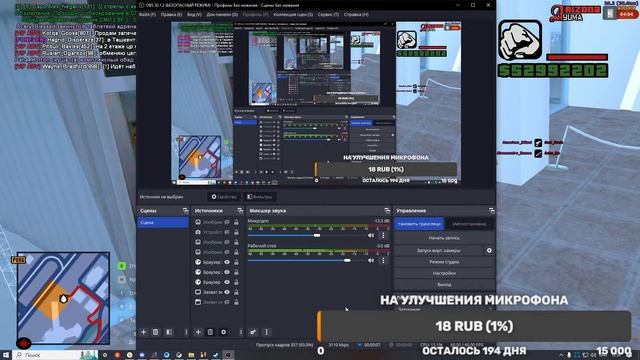Toggle lock on the Захват экрана source

236,292
